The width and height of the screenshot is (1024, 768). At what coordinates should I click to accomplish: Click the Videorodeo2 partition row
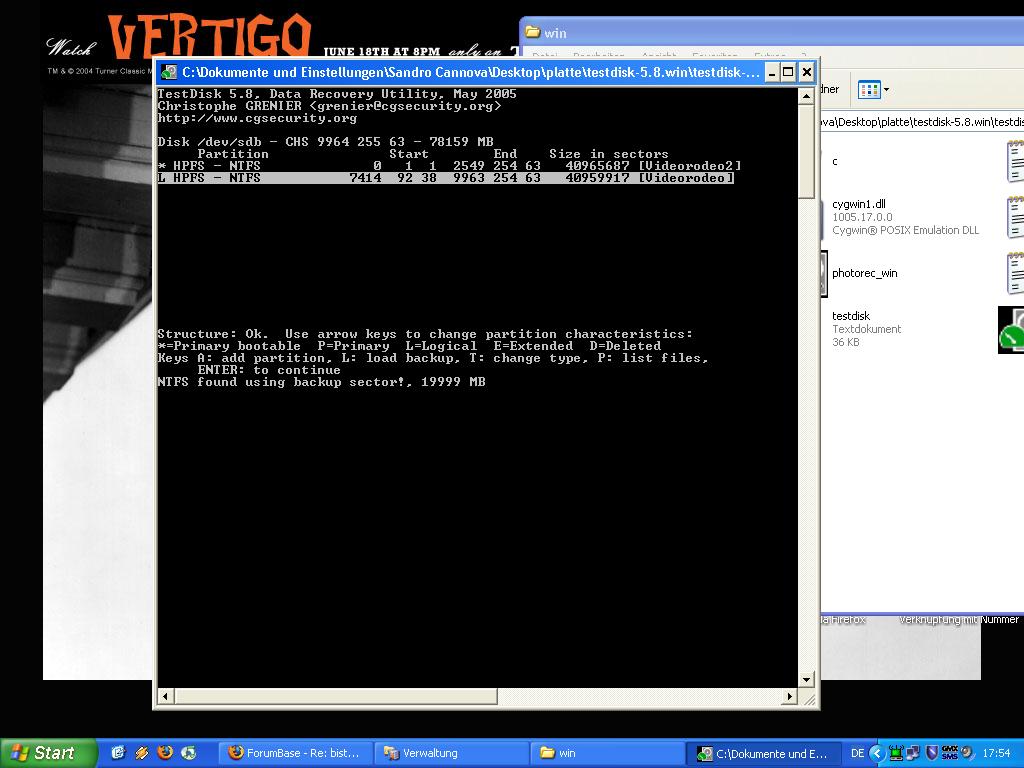(449, 166)
